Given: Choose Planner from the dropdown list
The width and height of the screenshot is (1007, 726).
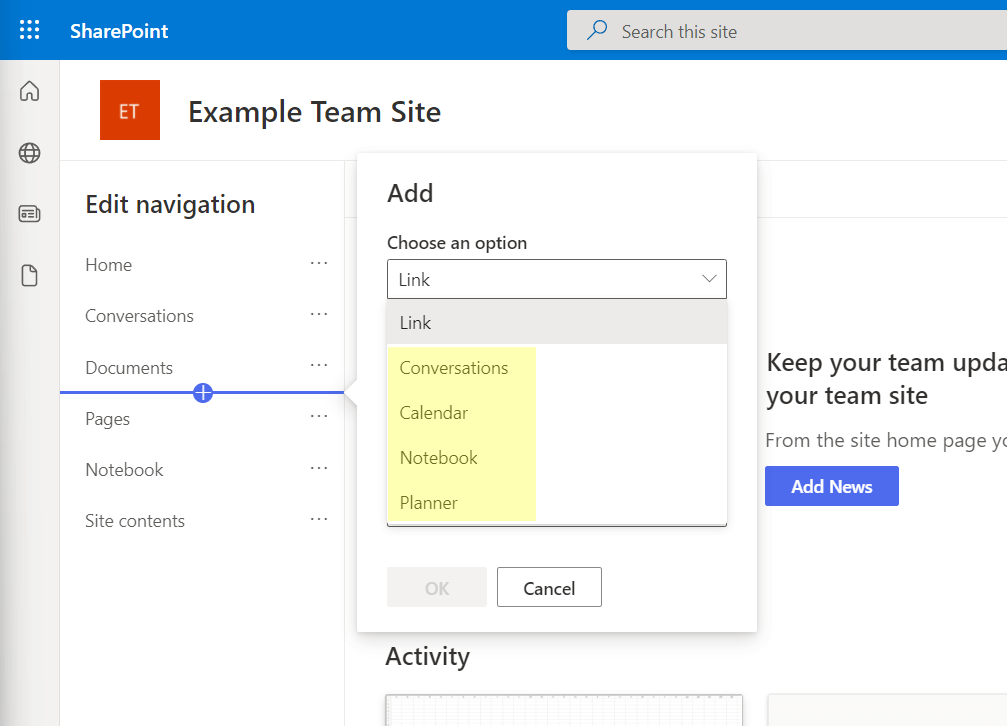Looking at the screenshot, I should coord(557,502).
